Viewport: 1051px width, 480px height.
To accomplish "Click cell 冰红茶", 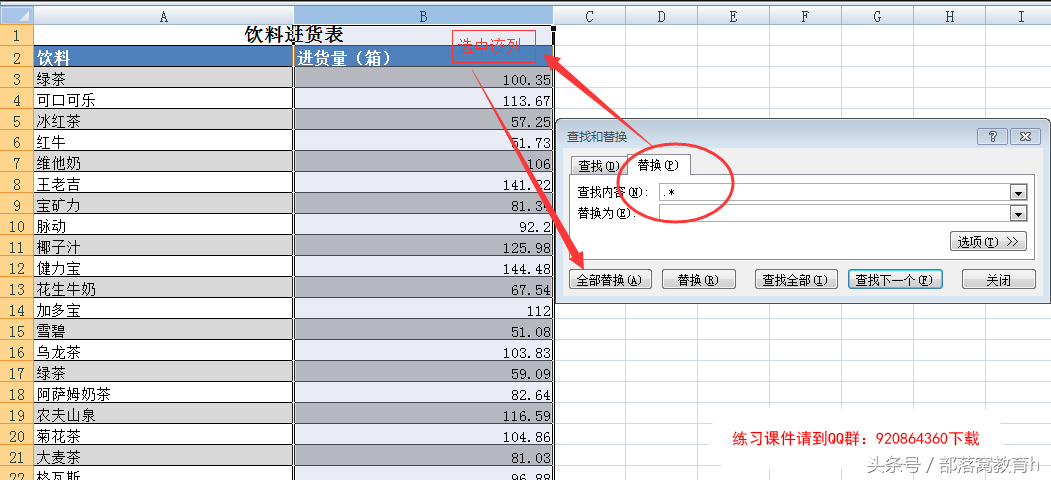I will (164, 121).
